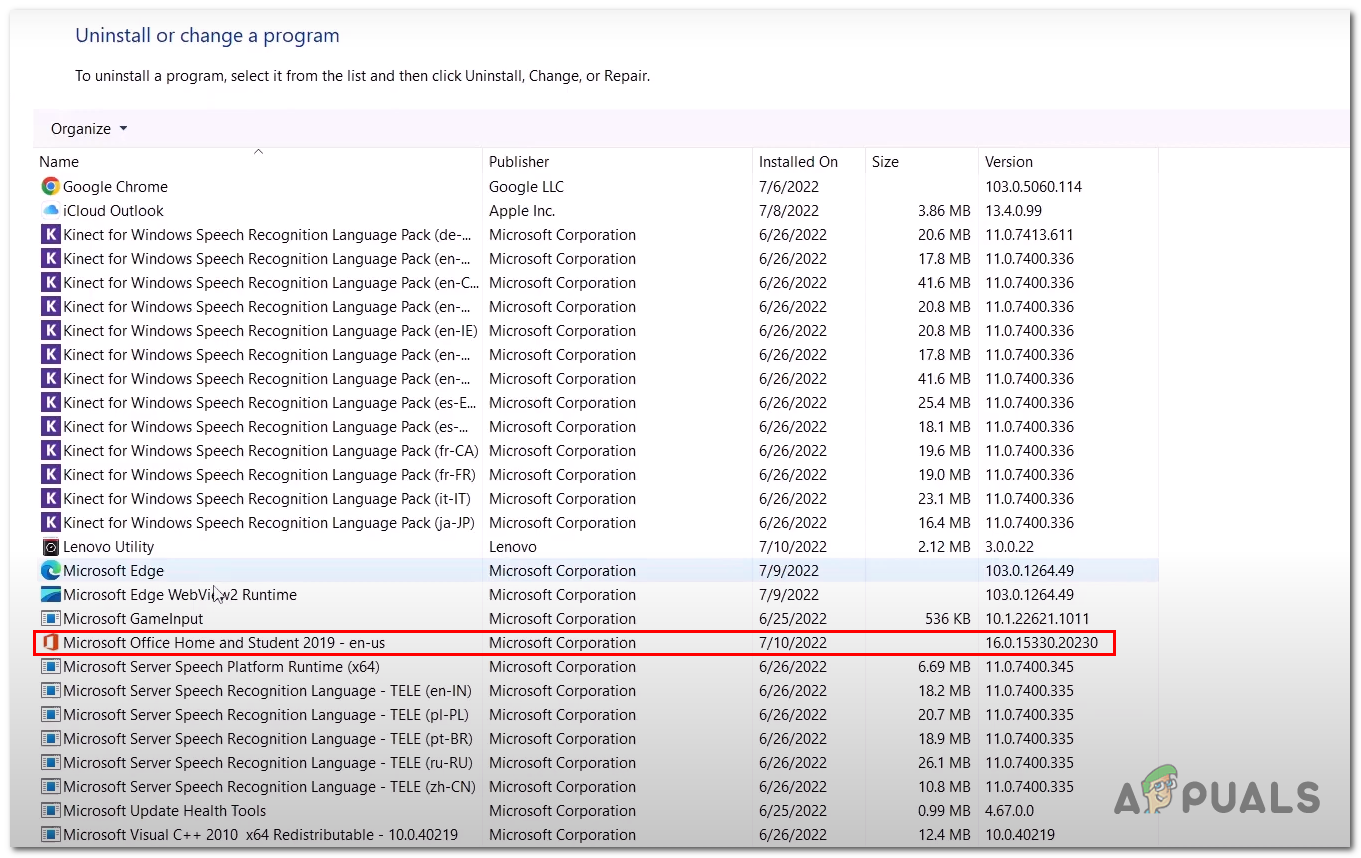Select Microsoft Server Speech Platform Runtime (x64)
Screen dimensions: 1361x858
point(221,667)
